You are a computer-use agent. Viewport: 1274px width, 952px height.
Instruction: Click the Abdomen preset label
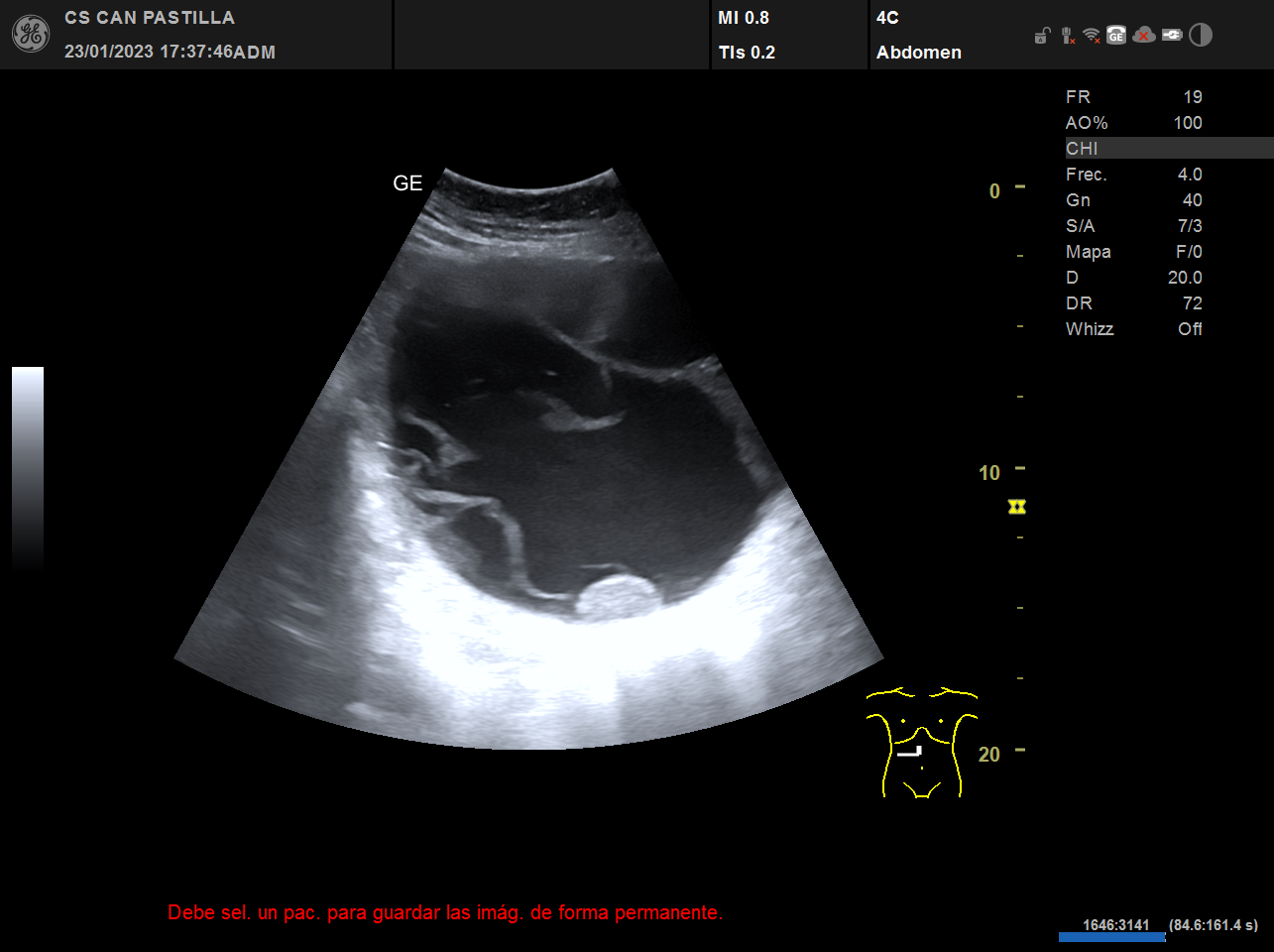point(918,53)
